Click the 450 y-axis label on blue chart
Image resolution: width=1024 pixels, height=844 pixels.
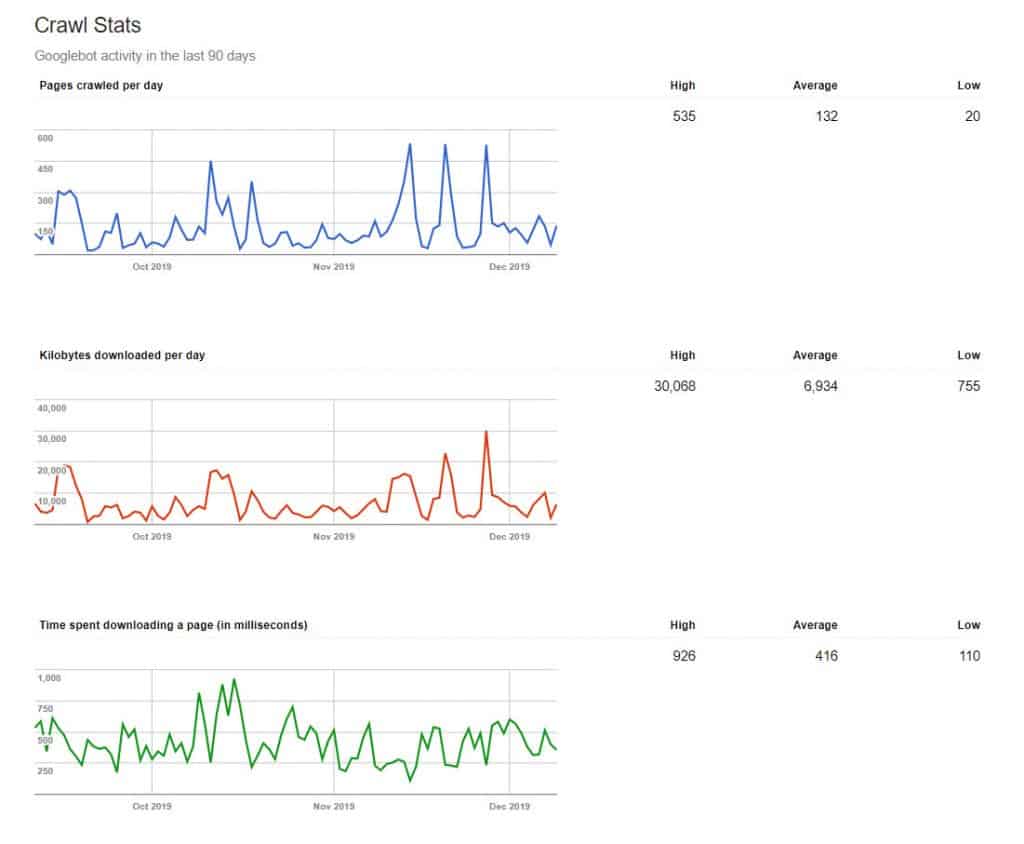45,169
